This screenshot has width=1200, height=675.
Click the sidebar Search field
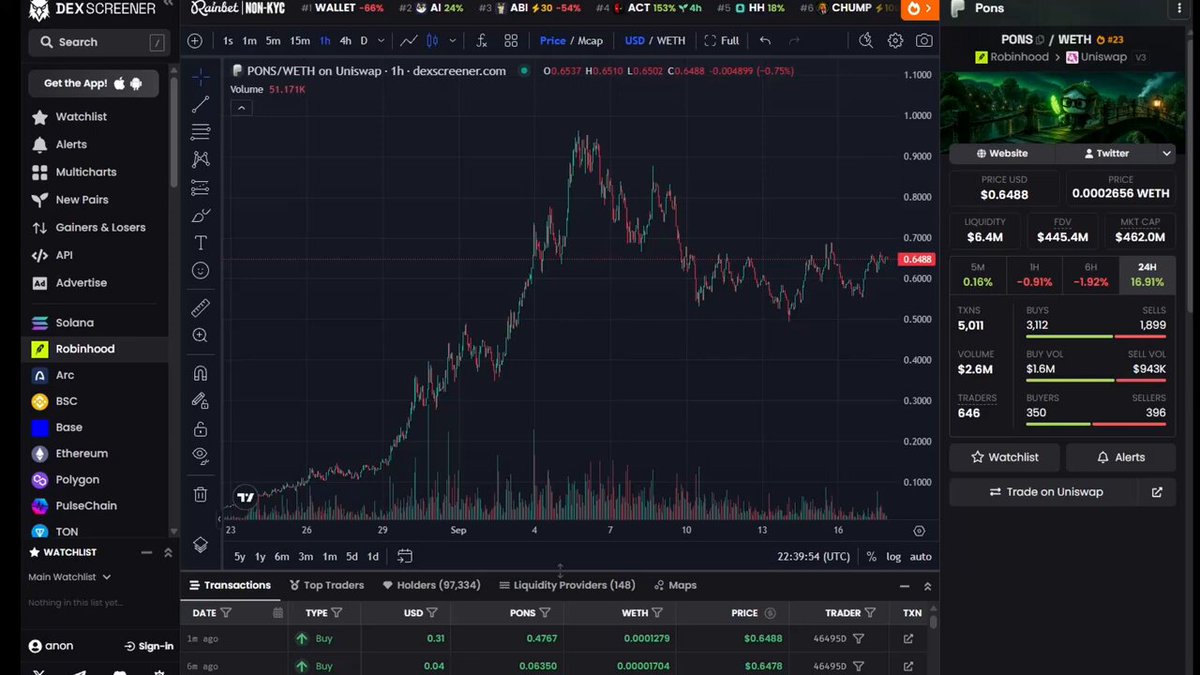[98, 42]
